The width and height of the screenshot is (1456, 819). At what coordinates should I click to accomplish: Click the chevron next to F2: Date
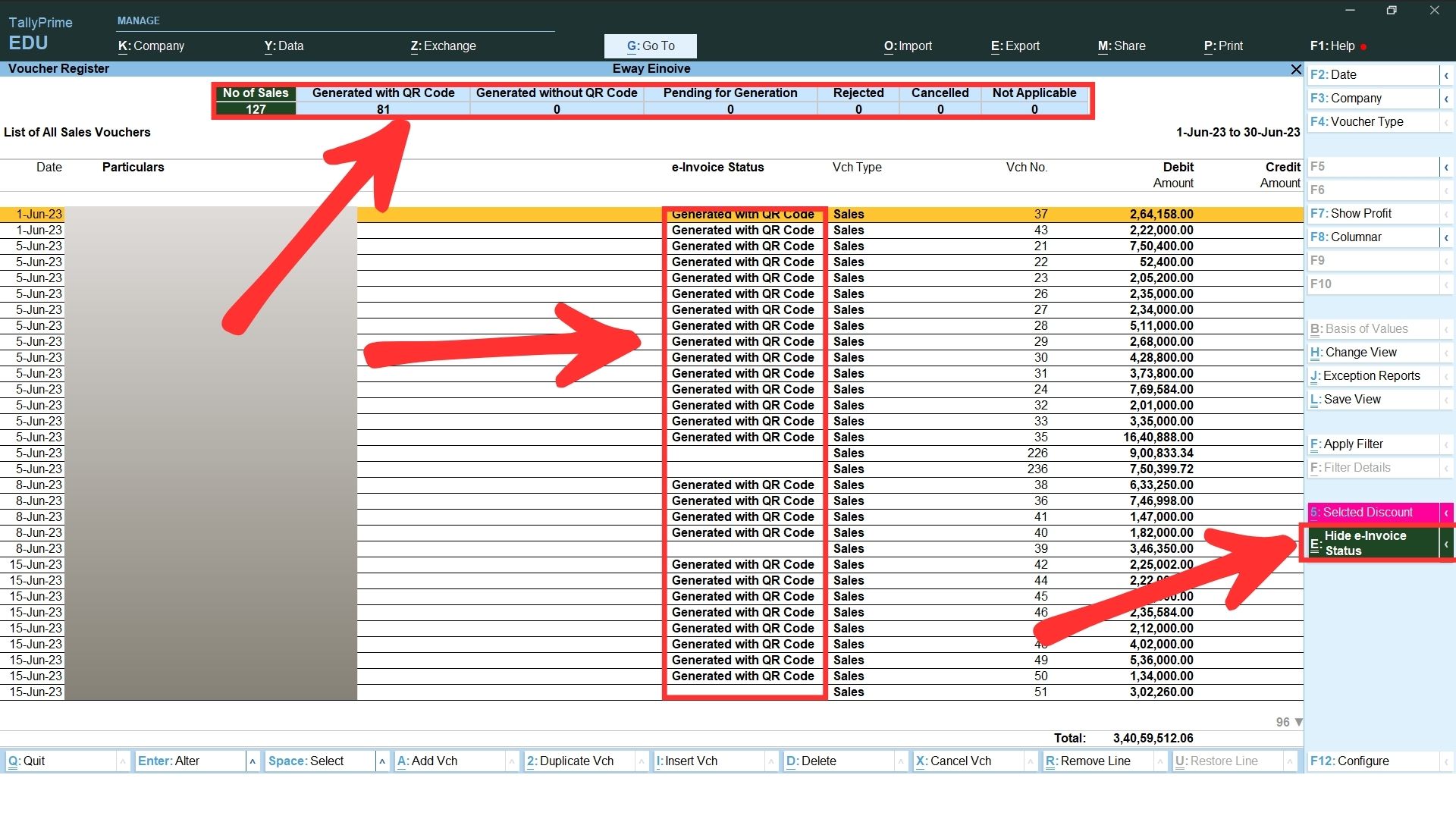(x=1446, y=75)
